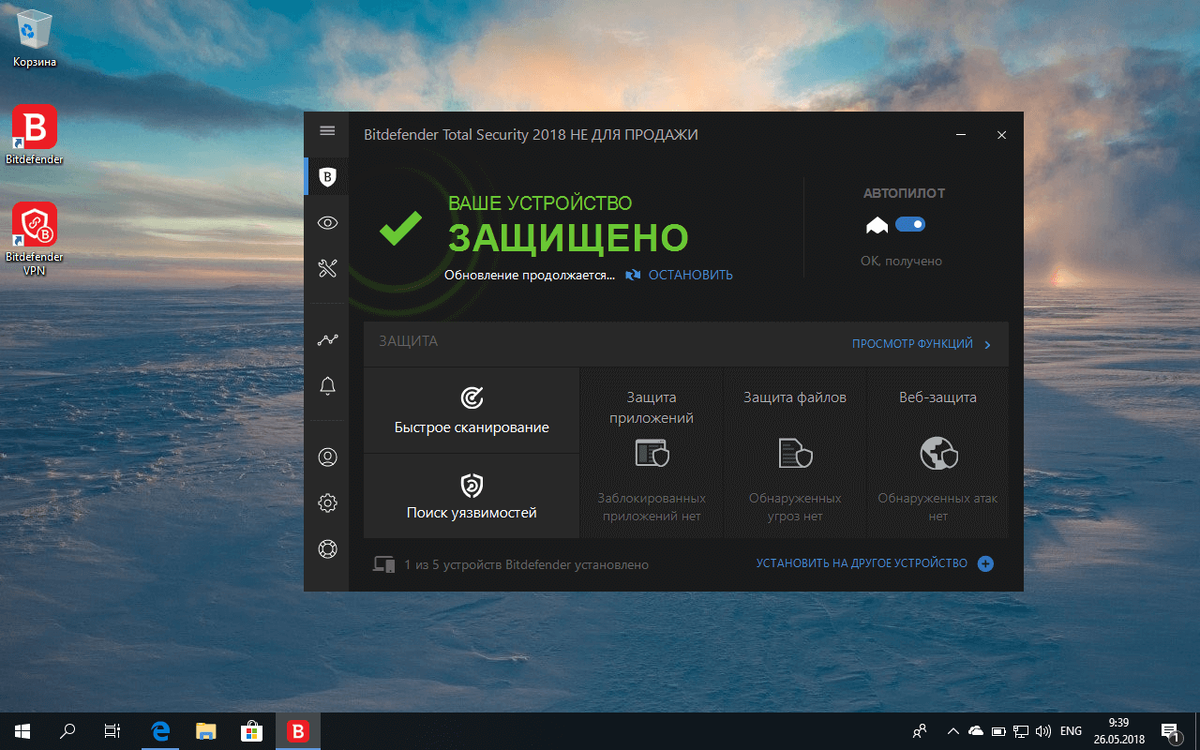Open the Windows Start menu

[22, 731]
